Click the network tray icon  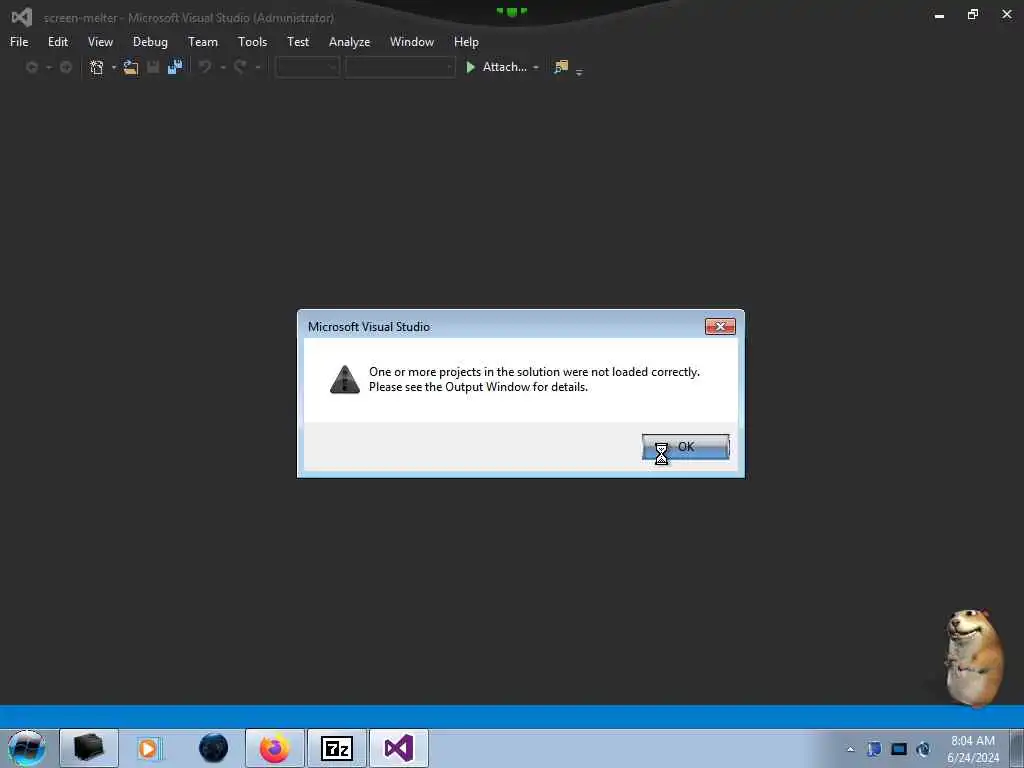[x=923, y=749]
